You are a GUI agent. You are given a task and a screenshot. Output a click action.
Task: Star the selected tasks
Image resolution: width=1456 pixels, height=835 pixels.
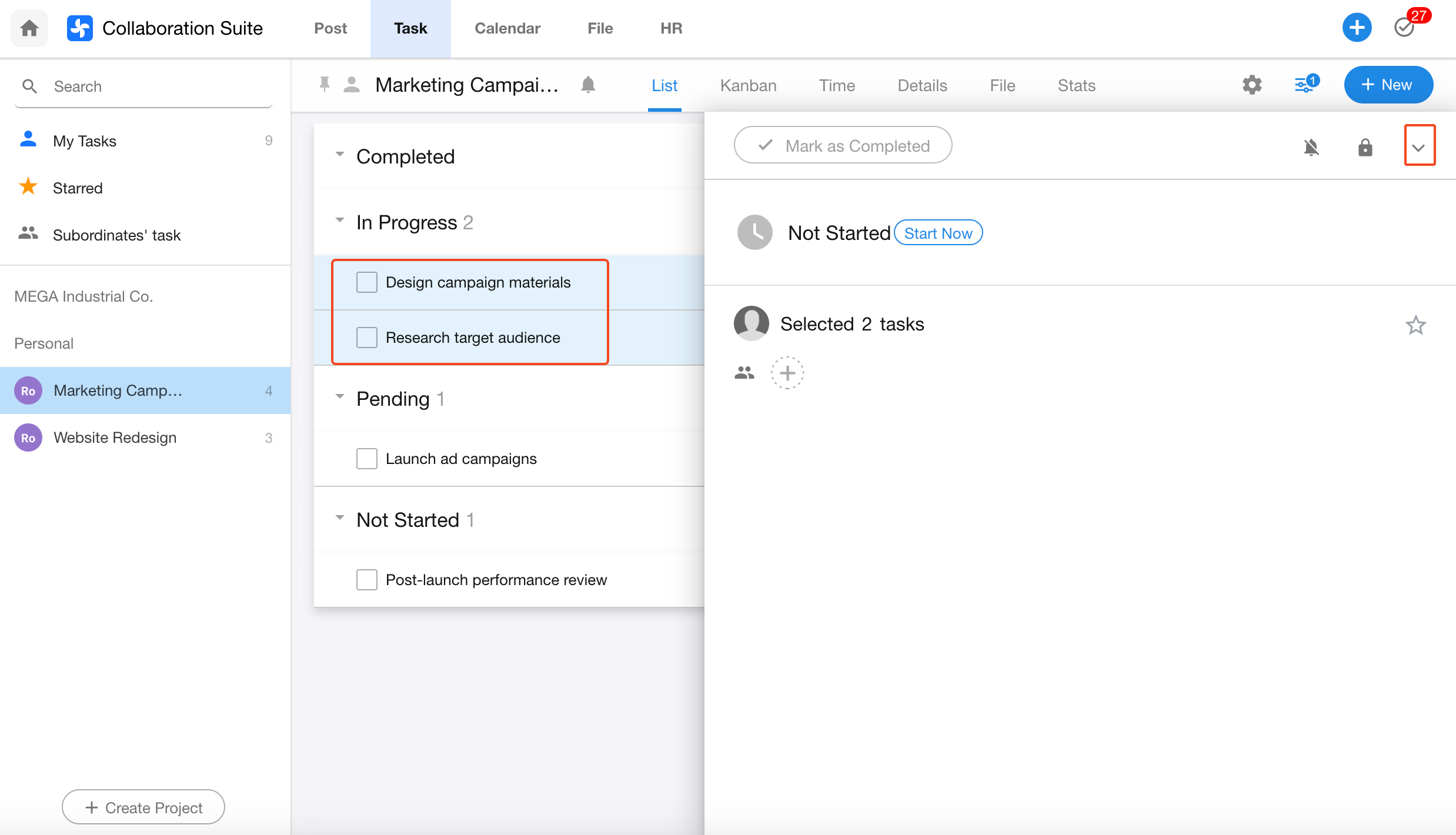(1415, 325)
